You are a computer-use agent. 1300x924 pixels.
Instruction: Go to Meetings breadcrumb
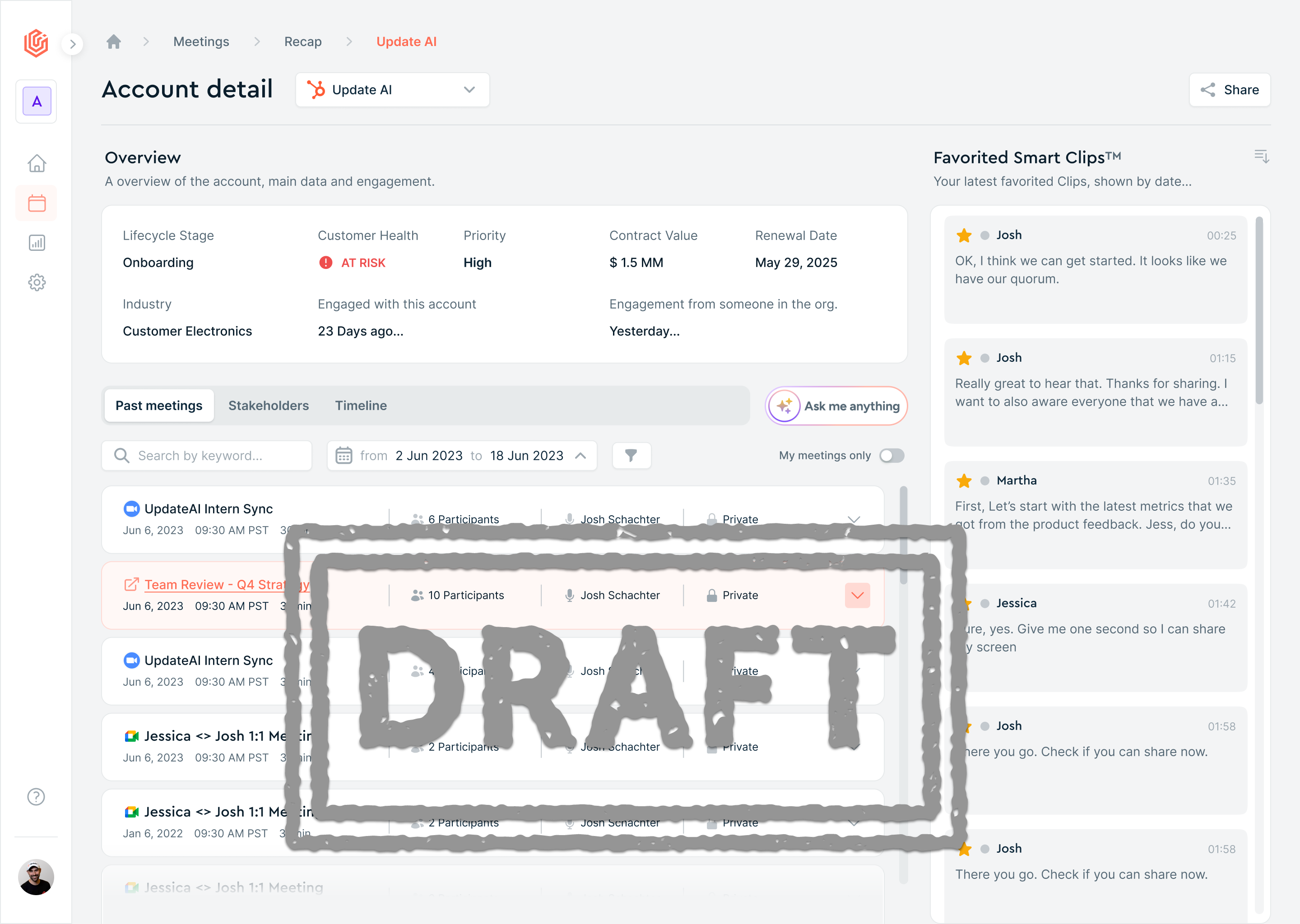[x=201, y=42]
